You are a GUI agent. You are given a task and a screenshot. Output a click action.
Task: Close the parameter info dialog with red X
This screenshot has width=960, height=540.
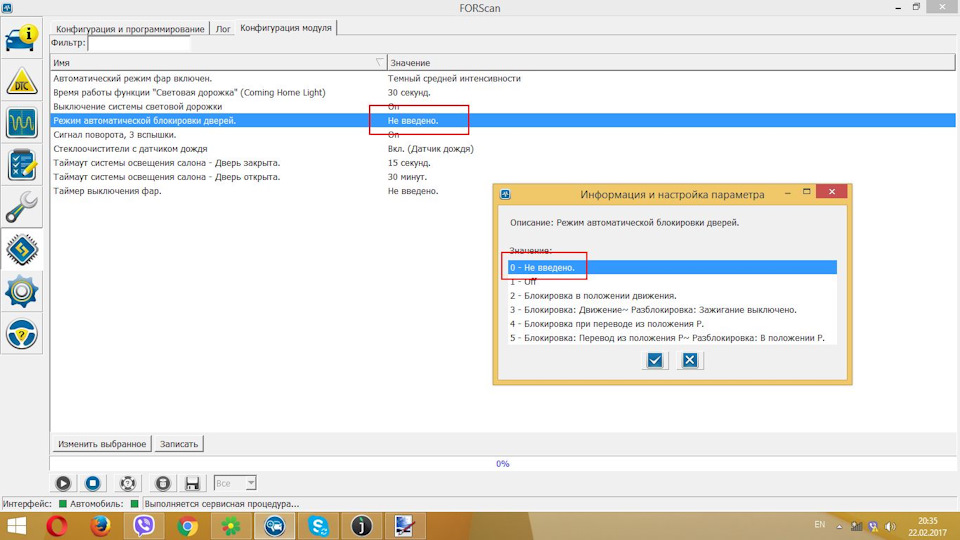point(831,192)
